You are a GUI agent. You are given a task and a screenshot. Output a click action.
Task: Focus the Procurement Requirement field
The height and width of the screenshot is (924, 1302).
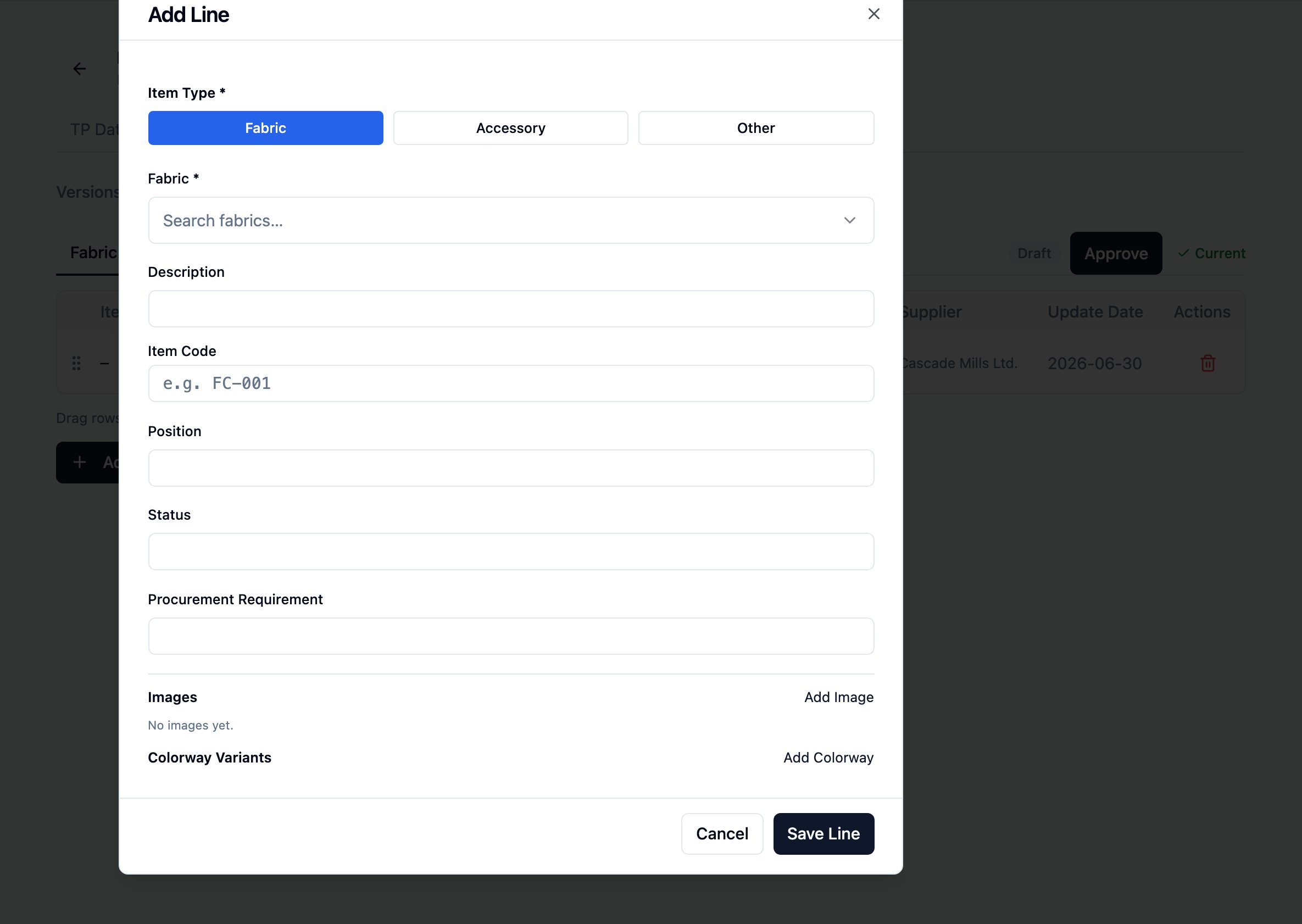(510, 636)
